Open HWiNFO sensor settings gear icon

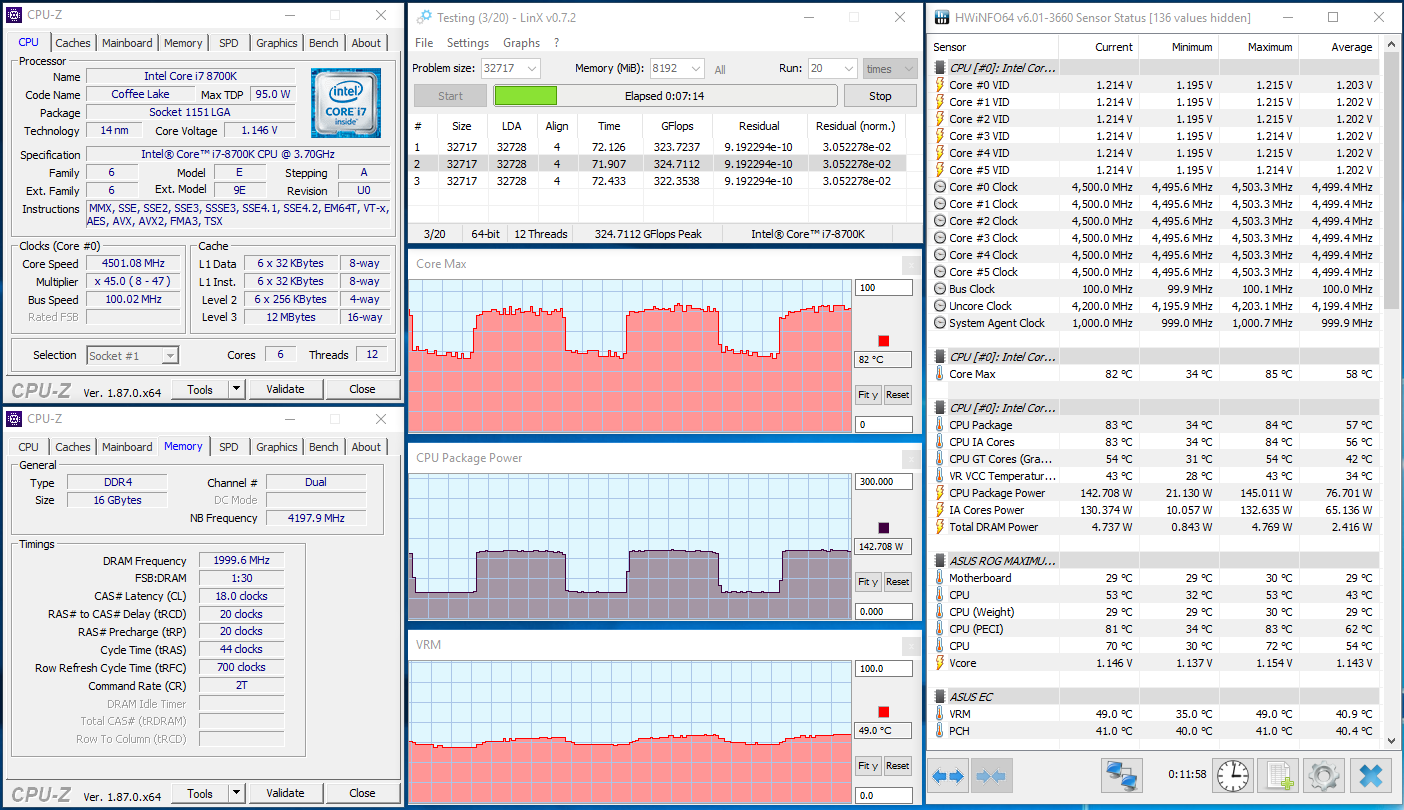(x=1323, y=775)
